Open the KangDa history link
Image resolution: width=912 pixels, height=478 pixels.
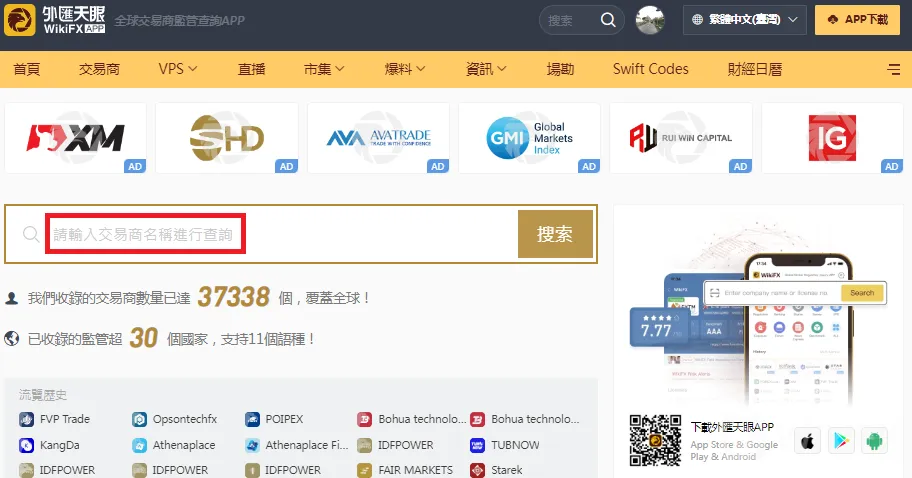[x=59, y=445]
